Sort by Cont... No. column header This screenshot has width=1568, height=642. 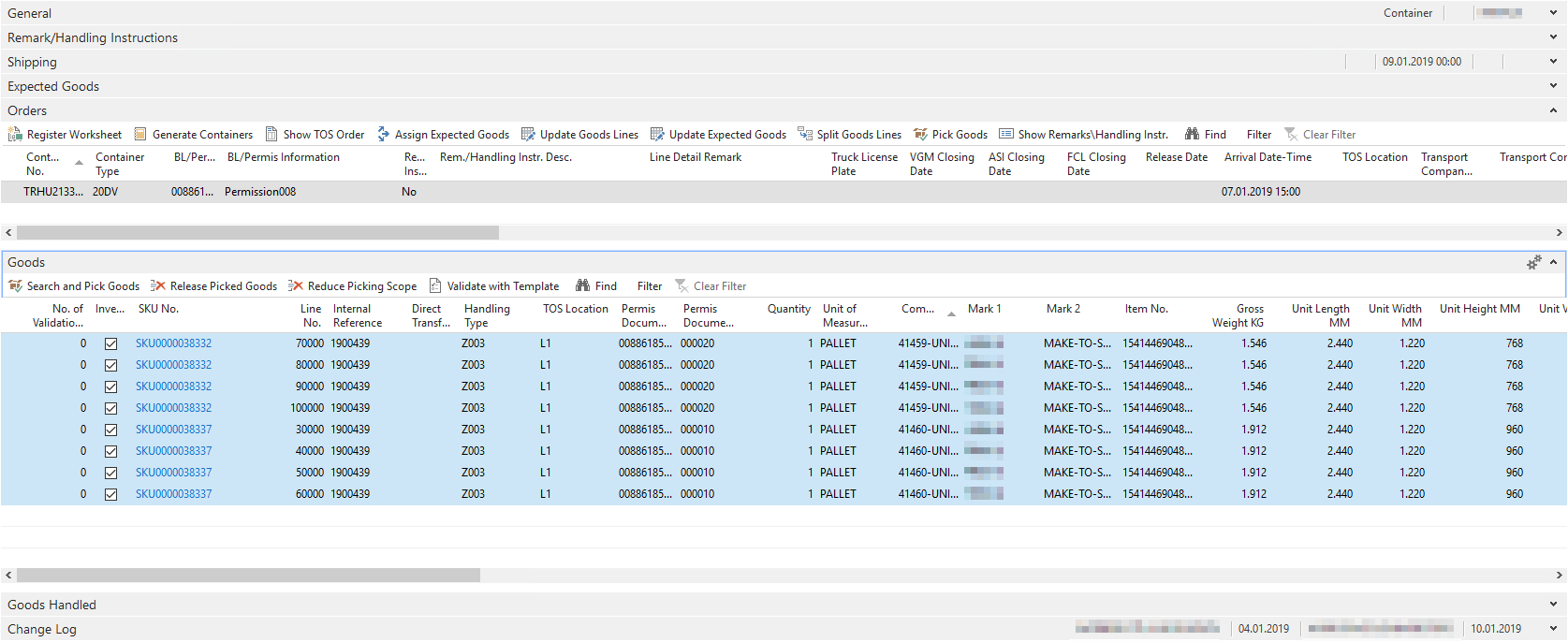43,164
